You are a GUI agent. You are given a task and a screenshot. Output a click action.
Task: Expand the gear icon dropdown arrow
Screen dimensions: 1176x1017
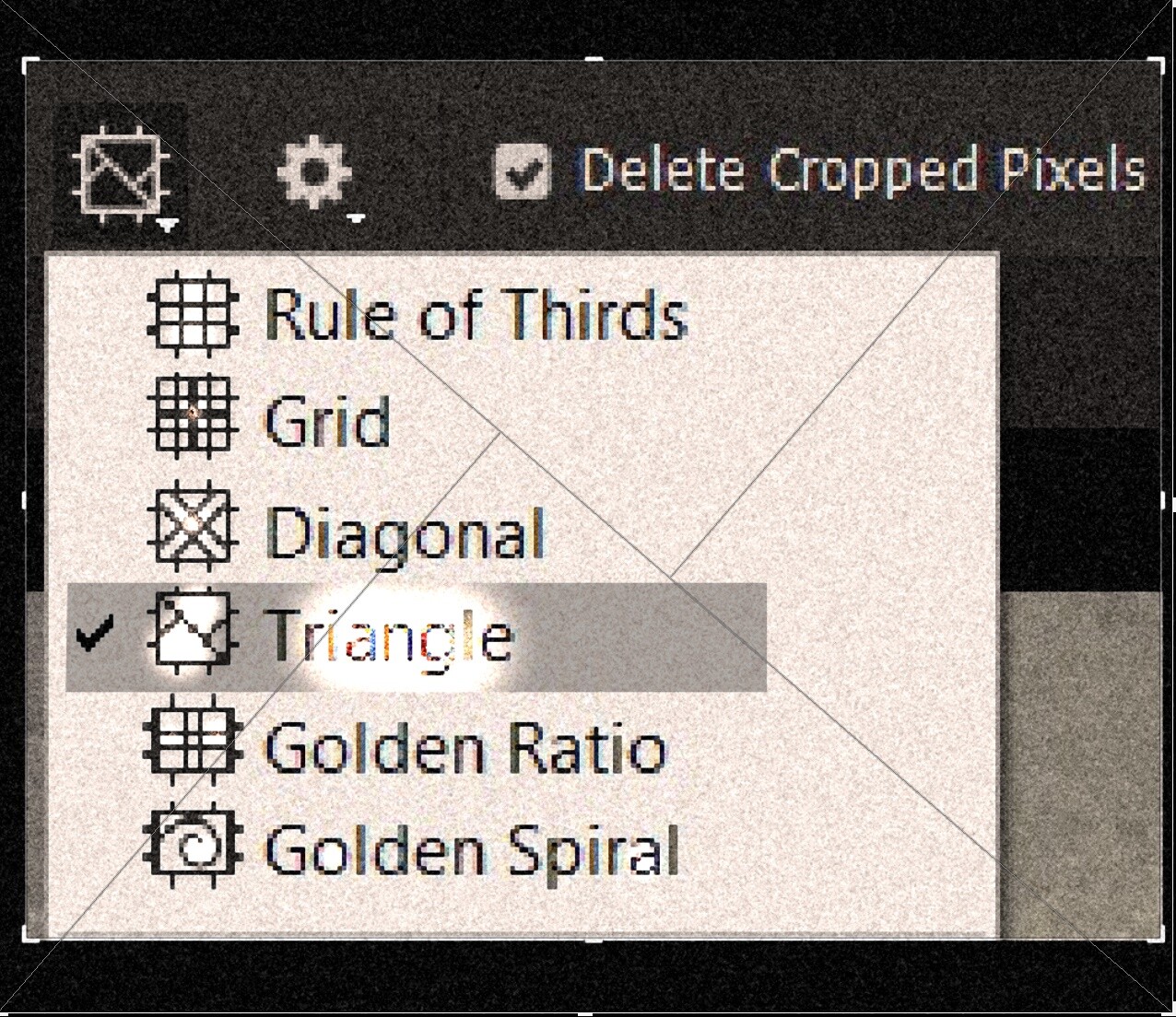[x=357, y=218]
